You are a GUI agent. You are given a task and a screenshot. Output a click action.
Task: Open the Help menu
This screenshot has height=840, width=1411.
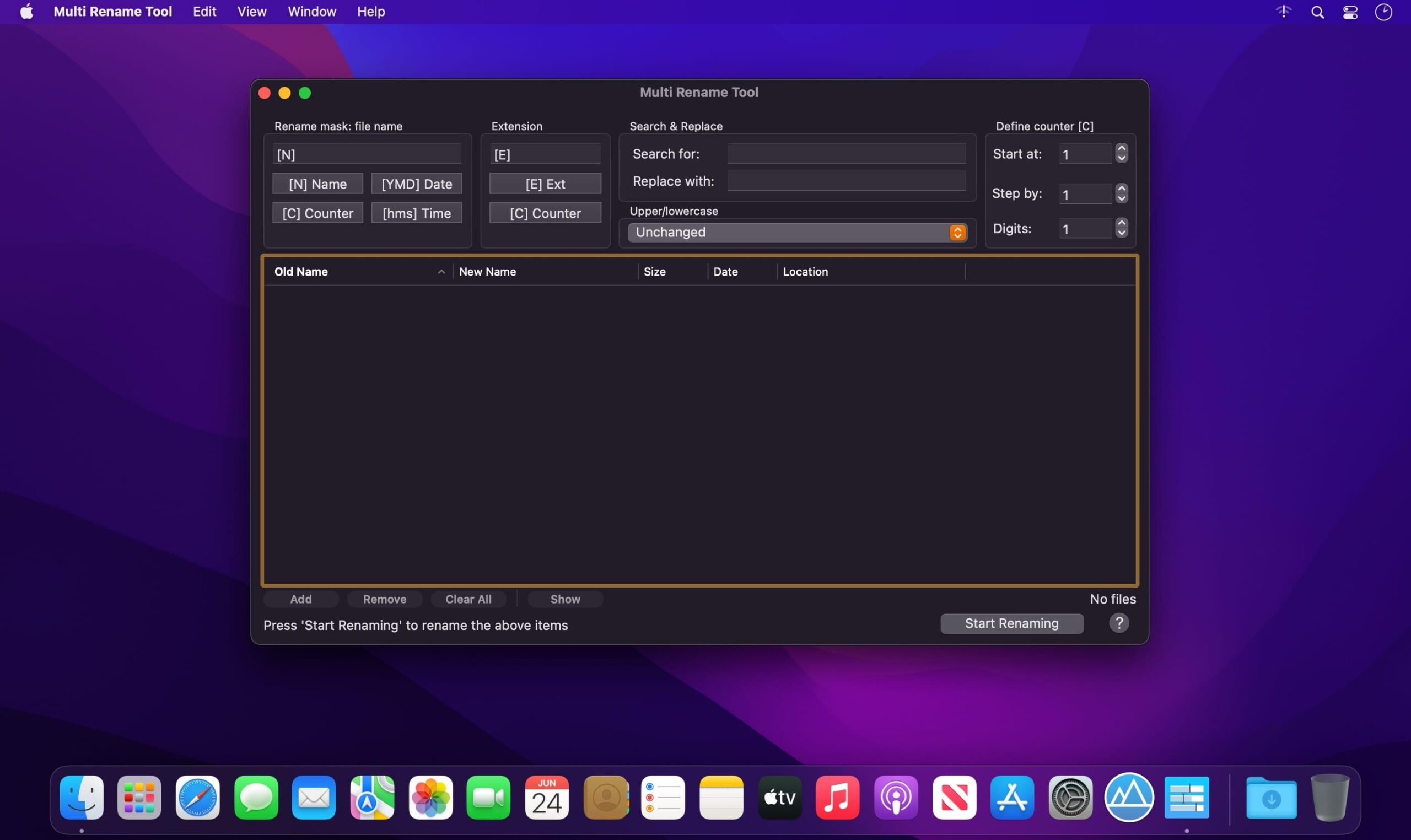click(370, 12)
